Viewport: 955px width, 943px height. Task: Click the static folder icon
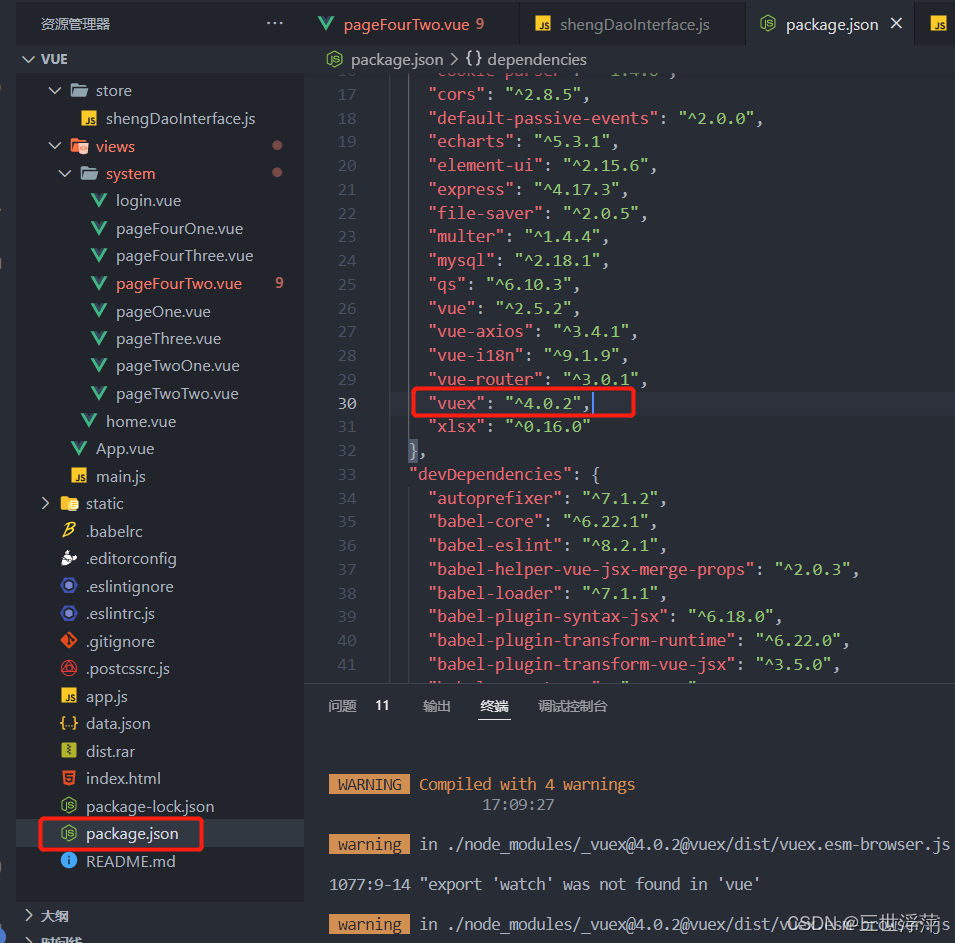pos(69,503)
